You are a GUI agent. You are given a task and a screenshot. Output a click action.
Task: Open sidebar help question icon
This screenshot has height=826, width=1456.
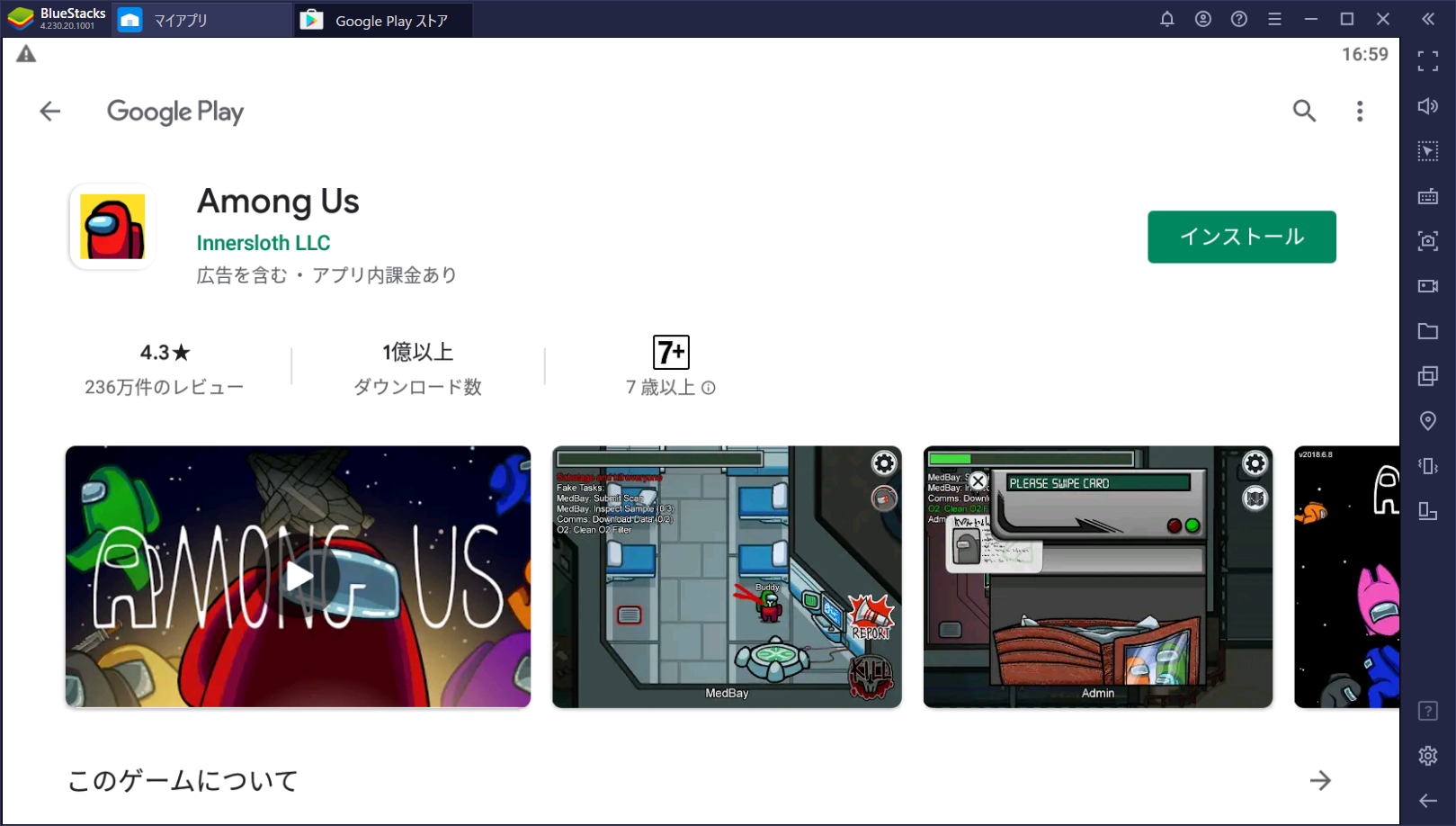point(1428,711)
